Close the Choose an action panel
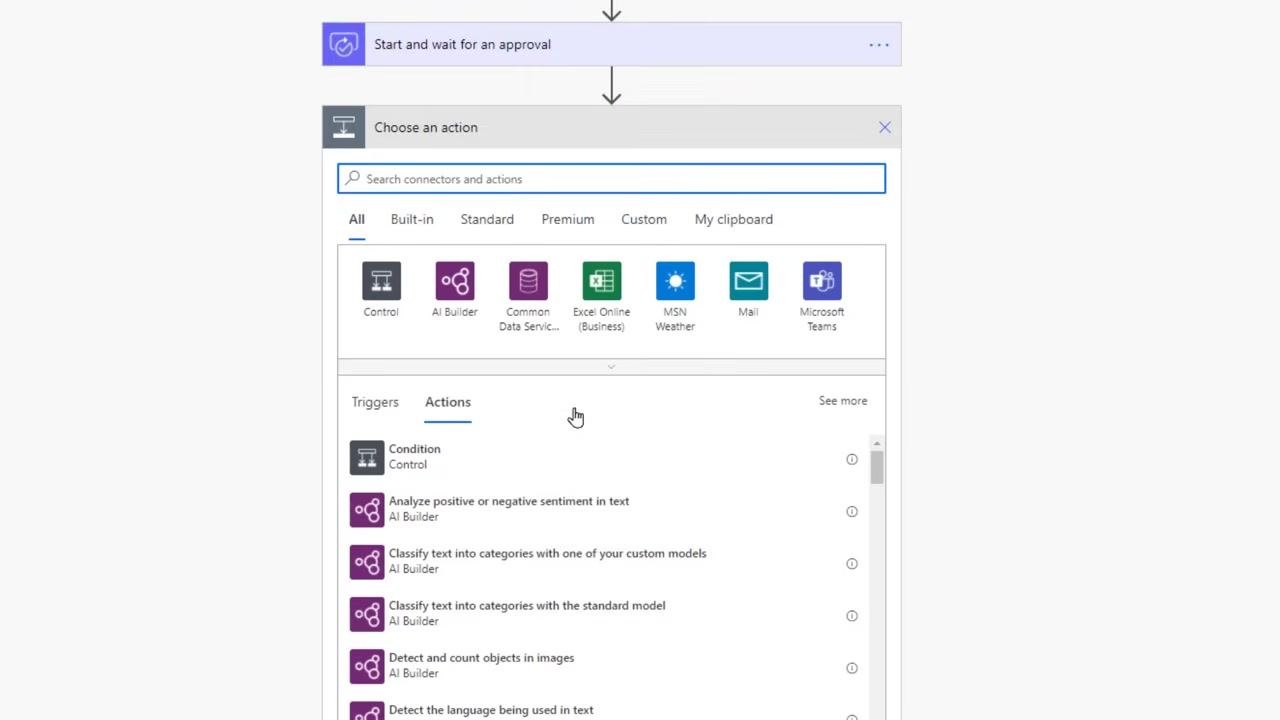Viewport: 1280px width, 720px height. pos(885,127)
